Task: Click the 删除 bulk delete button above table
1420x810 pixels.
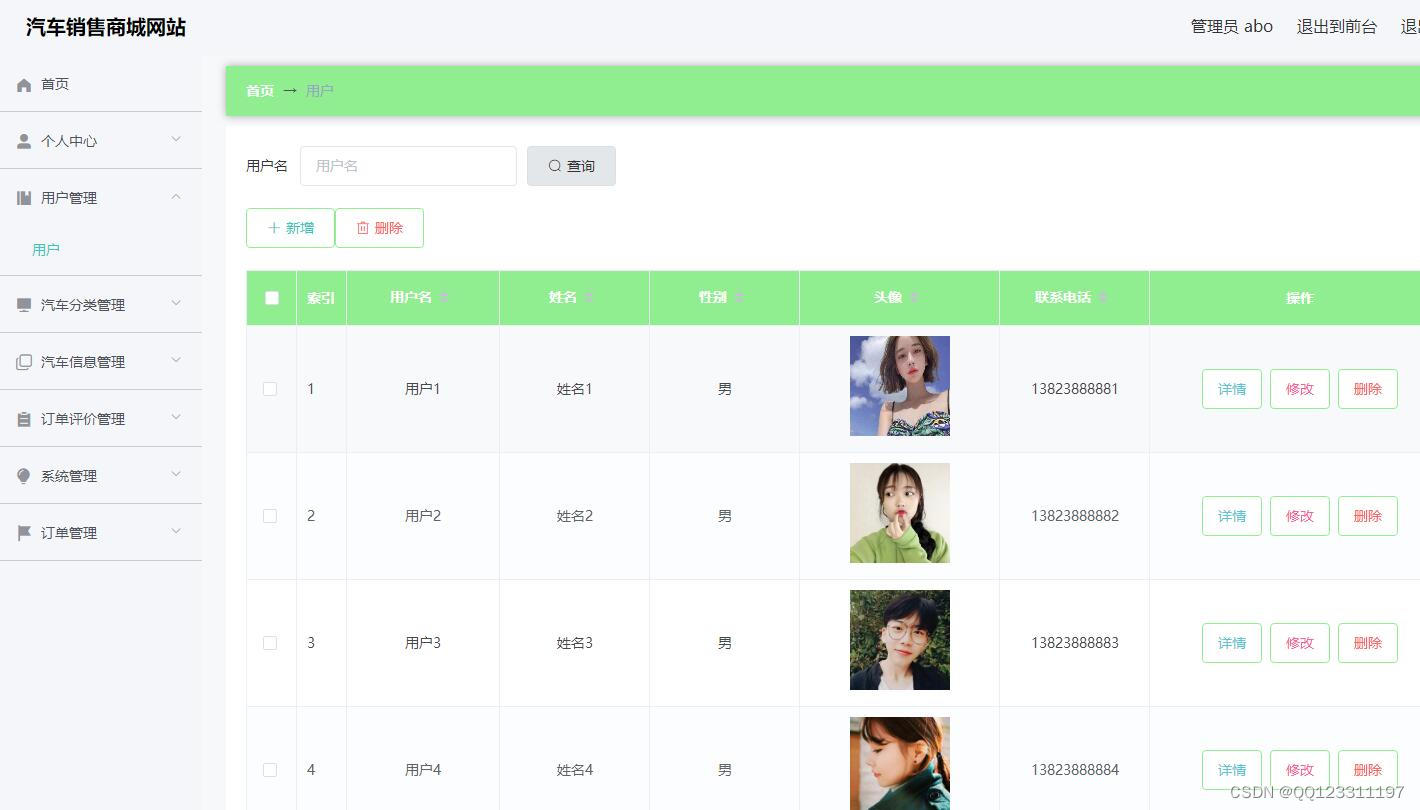Action: click(x=379, y=228)
